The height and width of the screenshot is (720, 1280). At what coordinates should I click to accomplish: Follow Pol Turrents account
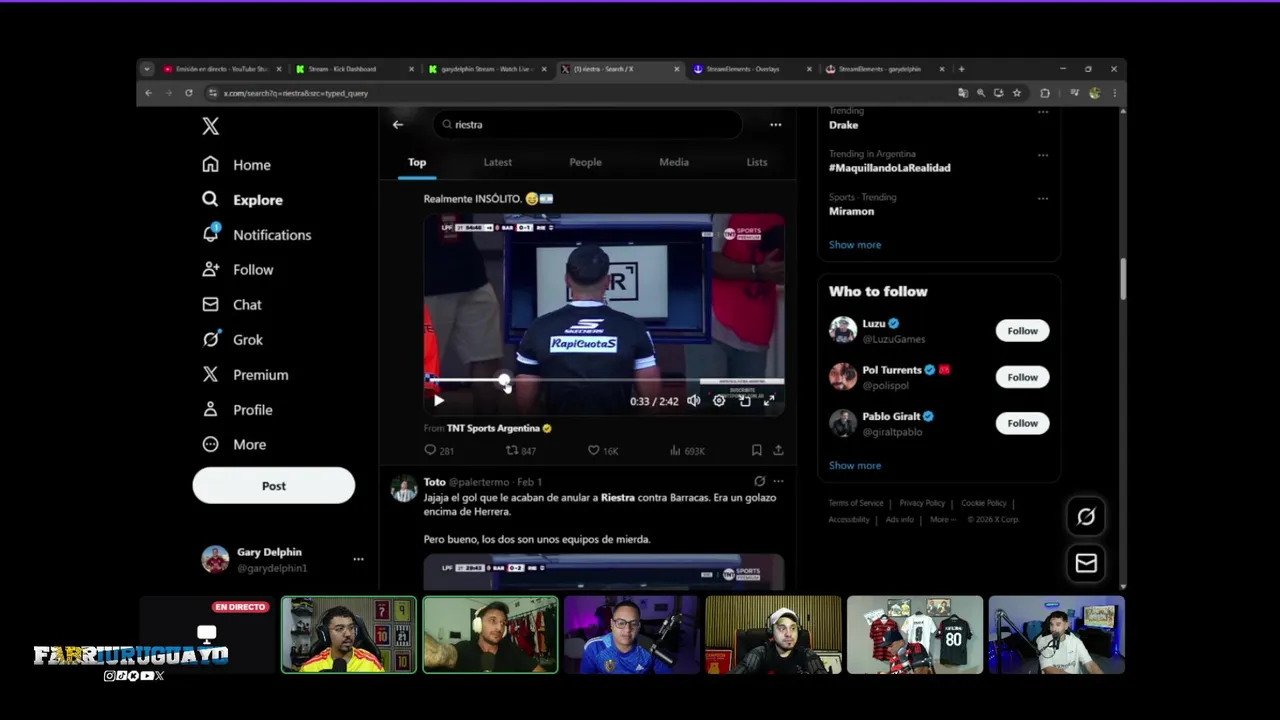1022,377
